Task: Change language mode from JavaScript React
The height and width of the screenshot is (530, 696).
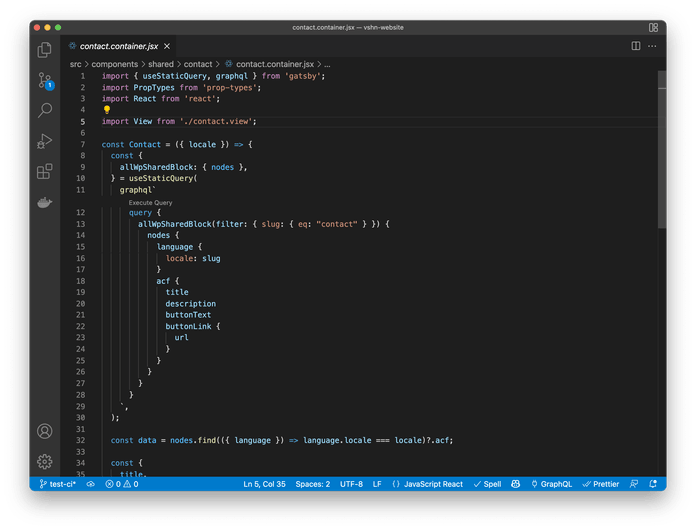Action: click(427, 484)
